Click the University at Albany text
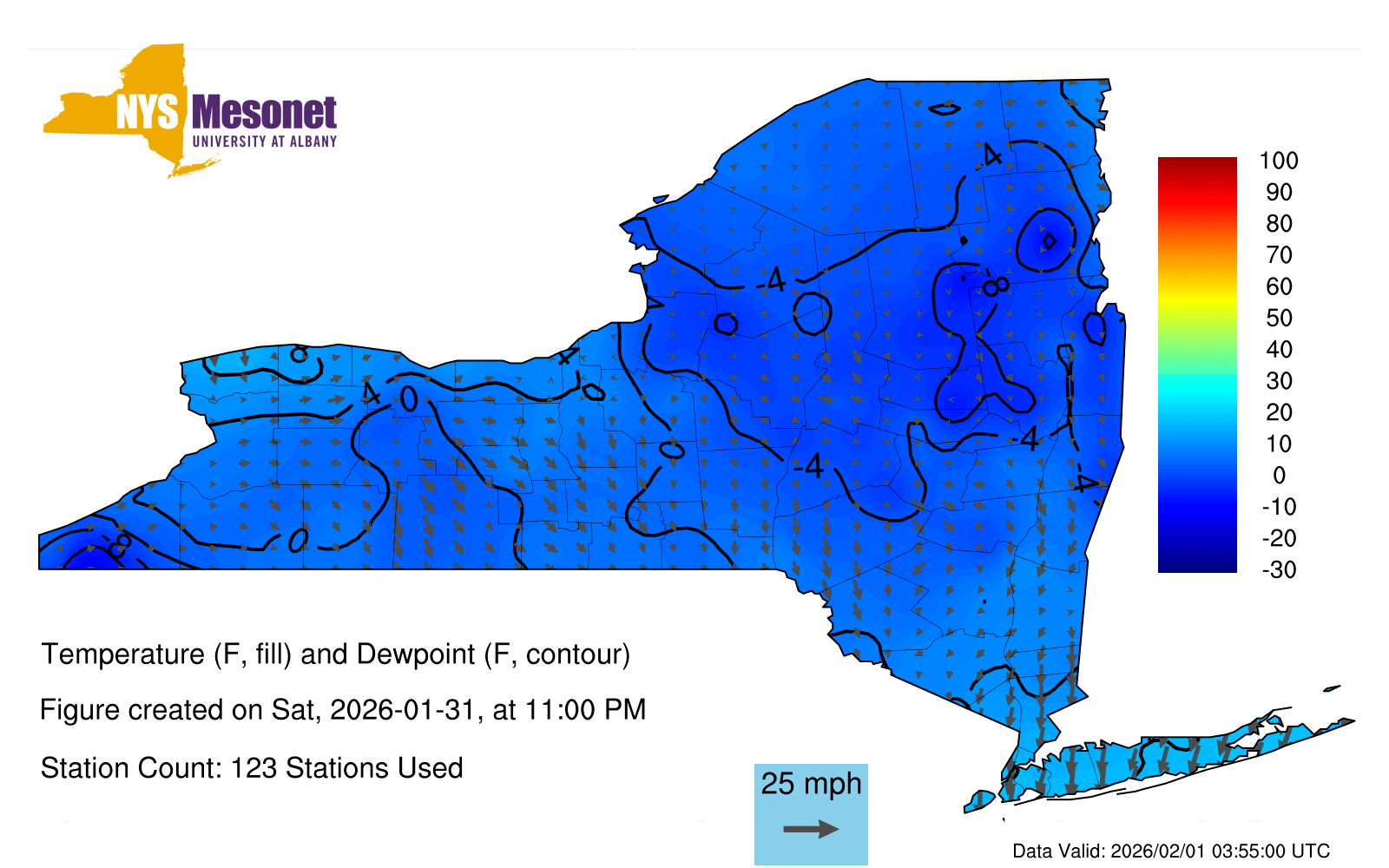This screenshot has height=868, width=1389. tap(264, 141)
